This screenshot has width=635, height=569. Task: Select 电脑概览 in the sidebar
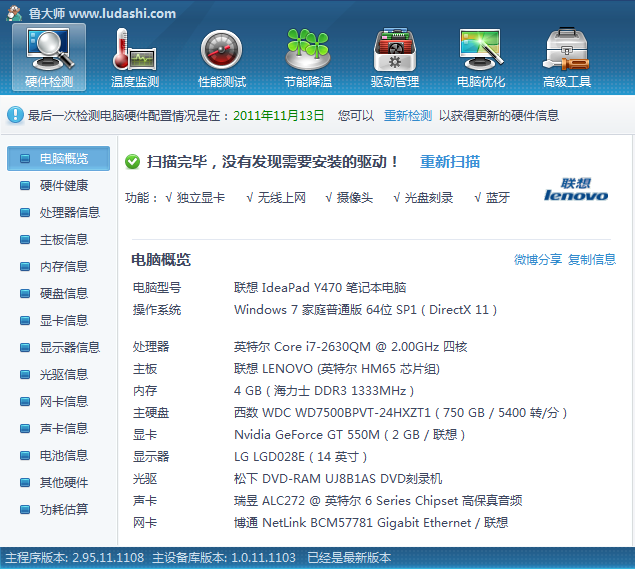point(58,159)
